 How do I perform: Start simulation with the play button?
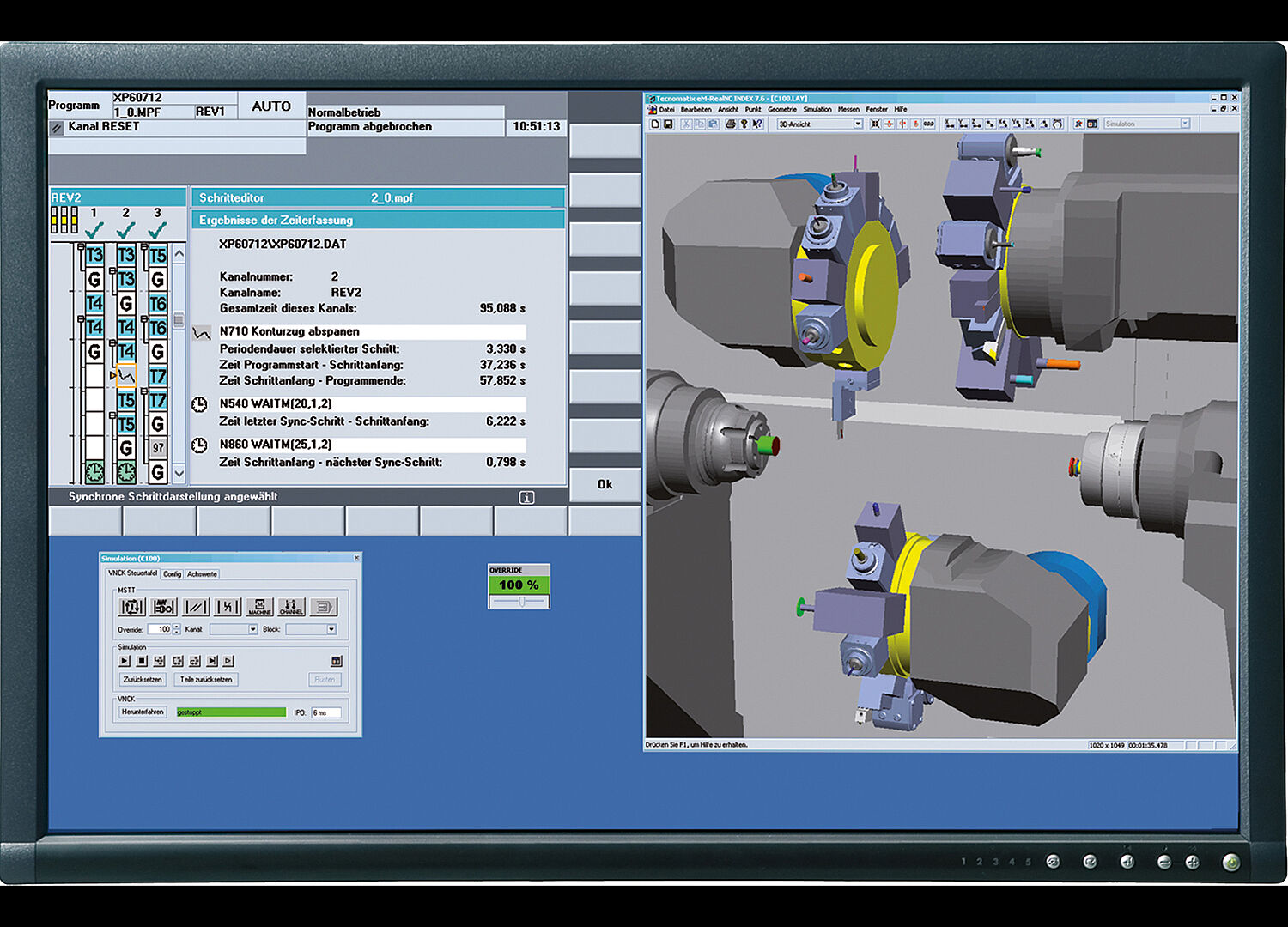[x=125, y=661]
